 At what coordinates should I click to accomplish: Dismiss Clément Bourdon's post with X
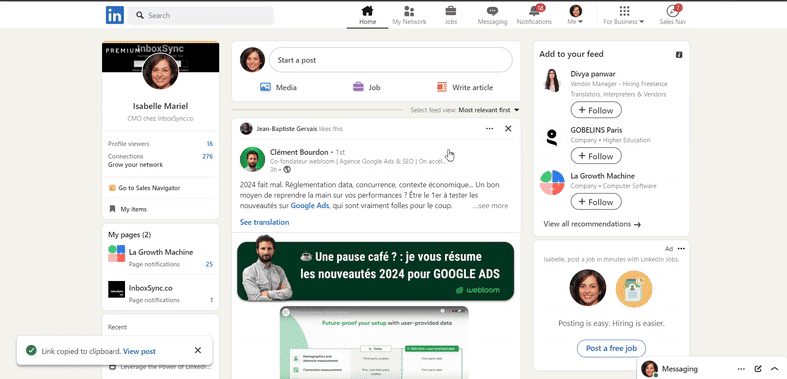[x=508, y=129]
